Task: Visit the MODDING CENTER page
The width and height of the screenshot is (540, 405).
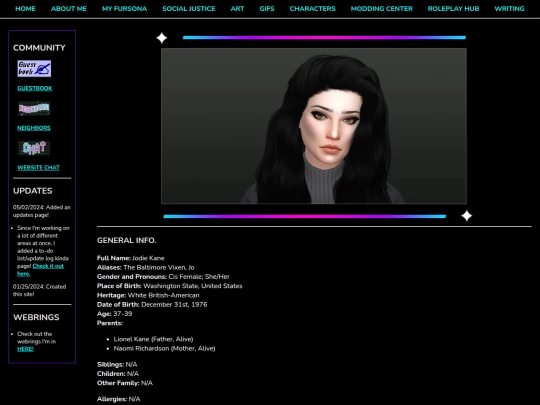Action: pos(382,9)
